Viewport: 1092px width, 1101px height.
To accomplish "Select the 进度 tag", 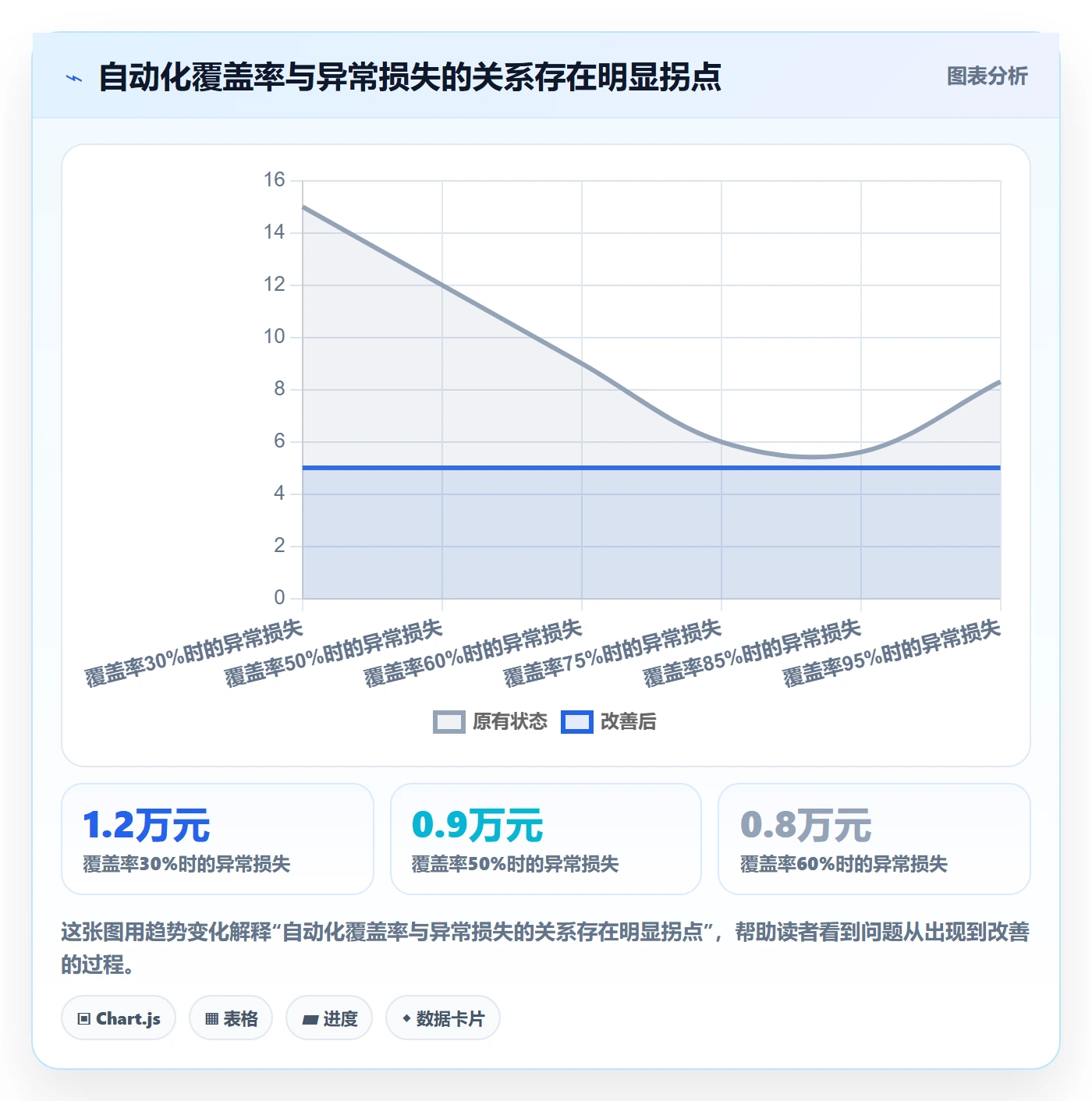I will (329, 1018).
